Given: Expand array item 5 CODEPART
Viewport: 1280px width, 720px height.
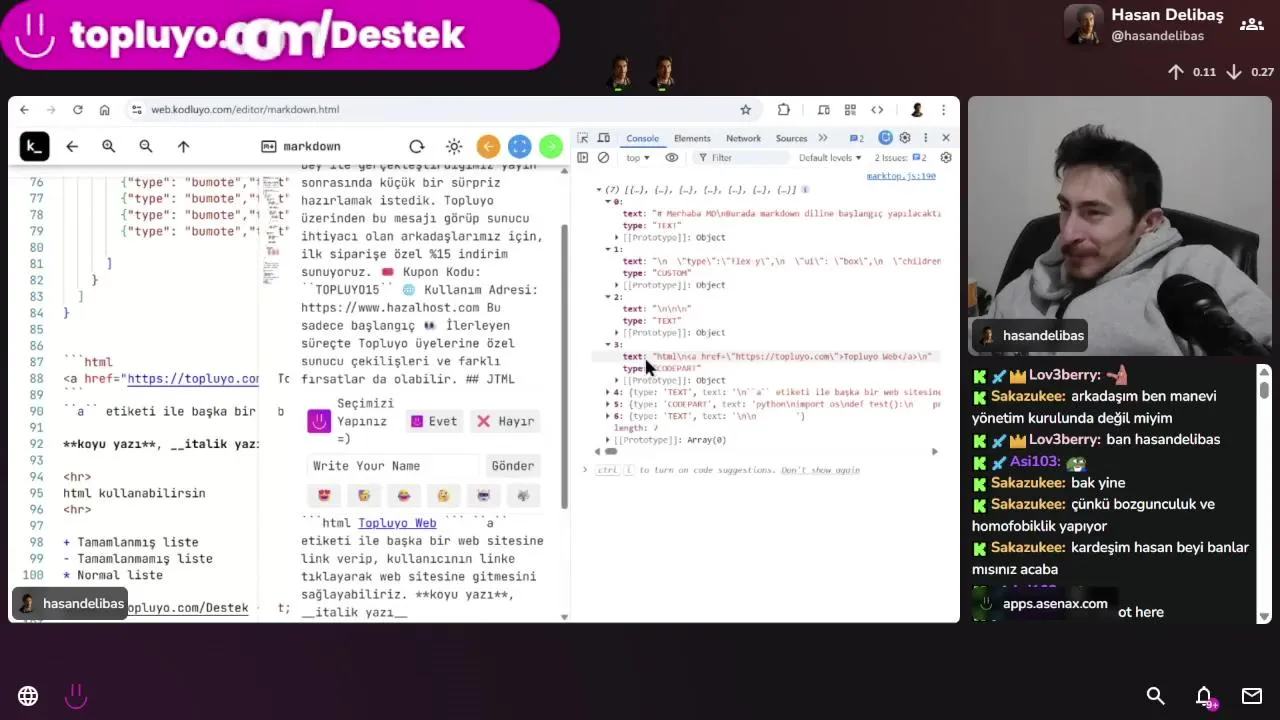Looking at the screenshot, I should point(608,404).
